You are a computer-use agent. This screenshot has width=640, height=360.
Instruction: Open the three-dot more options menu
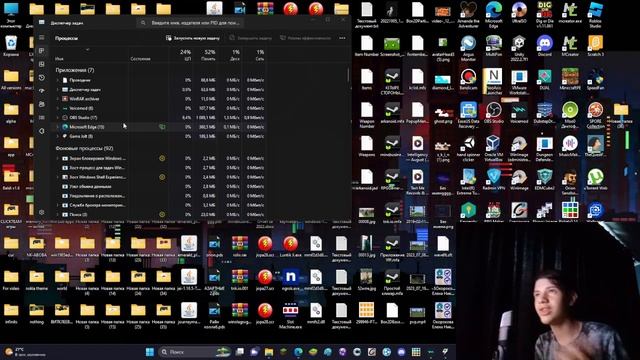pyautogui.click(x=342, y=38)
